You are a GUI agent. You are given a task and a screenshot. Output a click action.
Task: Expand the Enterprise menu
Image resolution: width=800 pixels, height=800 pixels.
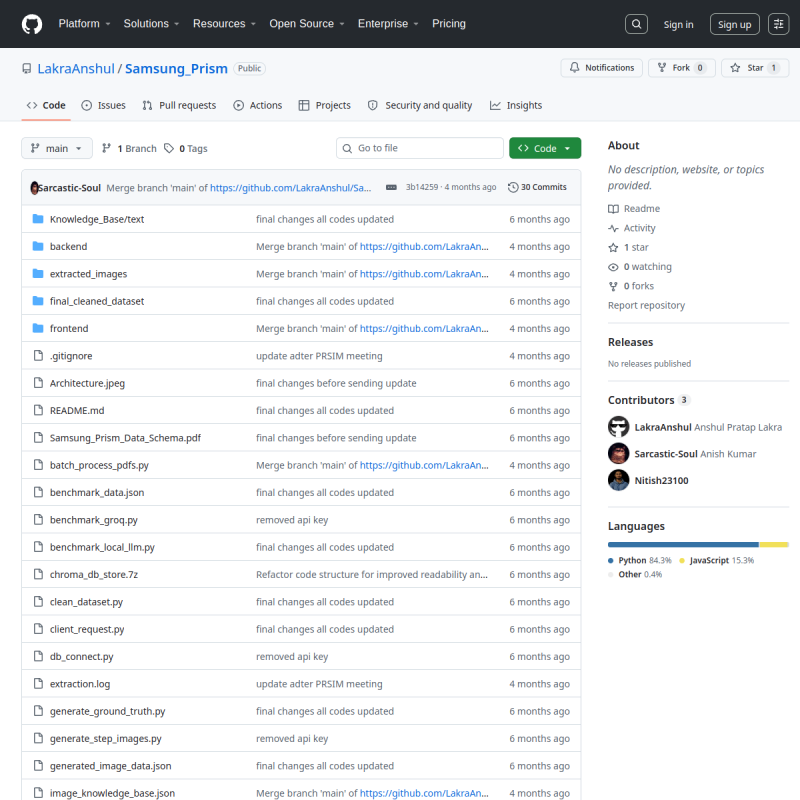388,24
